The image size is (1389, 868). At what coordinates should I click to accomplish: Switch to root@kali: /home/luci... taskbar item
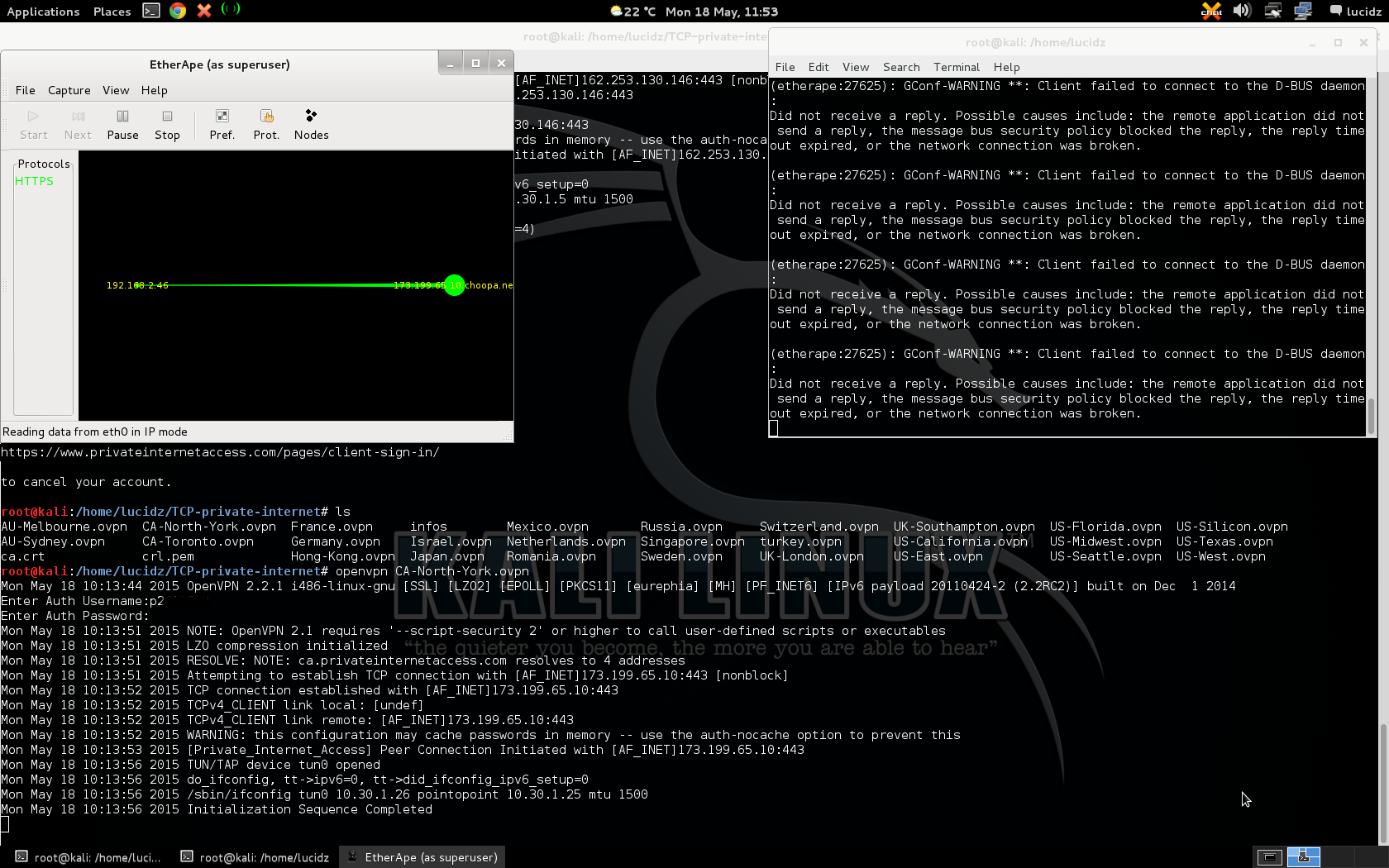(88, 857)
